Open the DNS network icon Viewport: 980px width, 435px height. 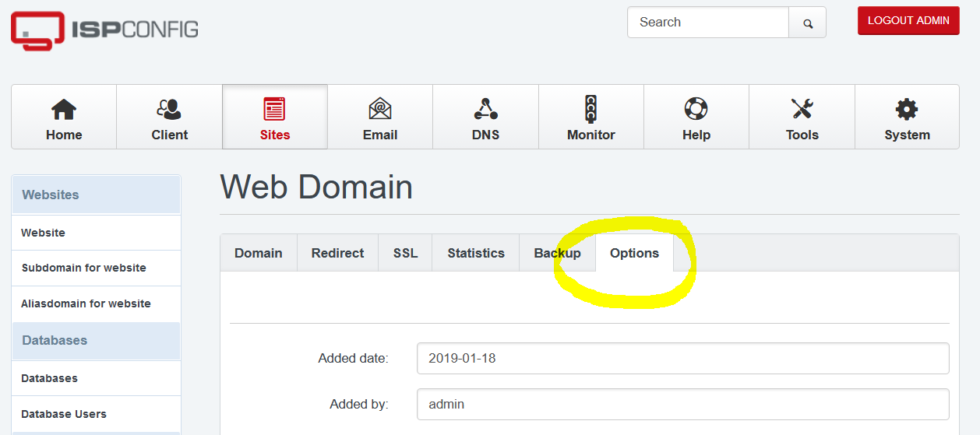click(485, 109)
